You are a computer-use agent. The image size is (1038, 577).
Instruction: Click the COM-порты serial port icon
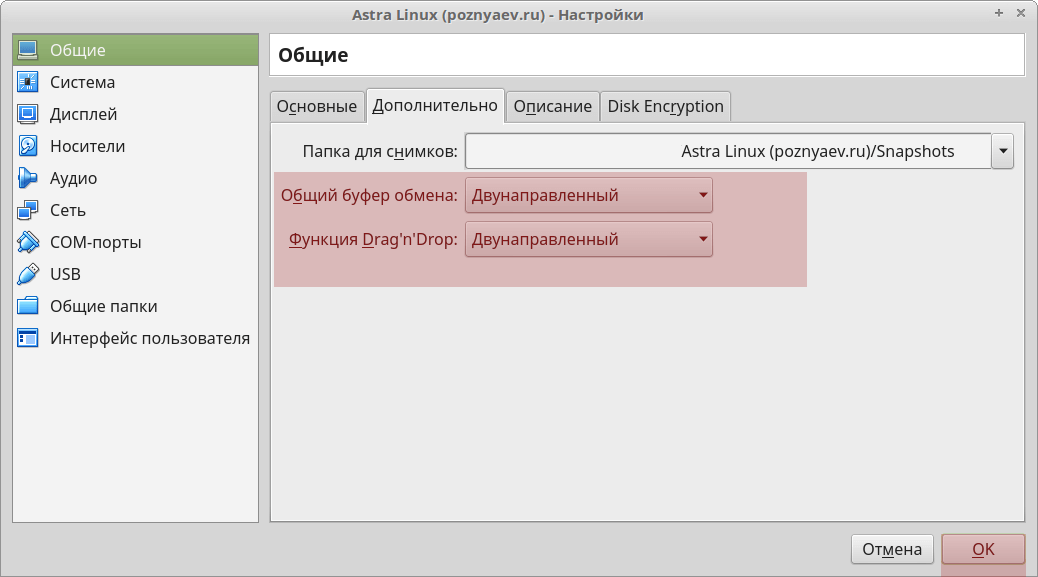(28, 242)
